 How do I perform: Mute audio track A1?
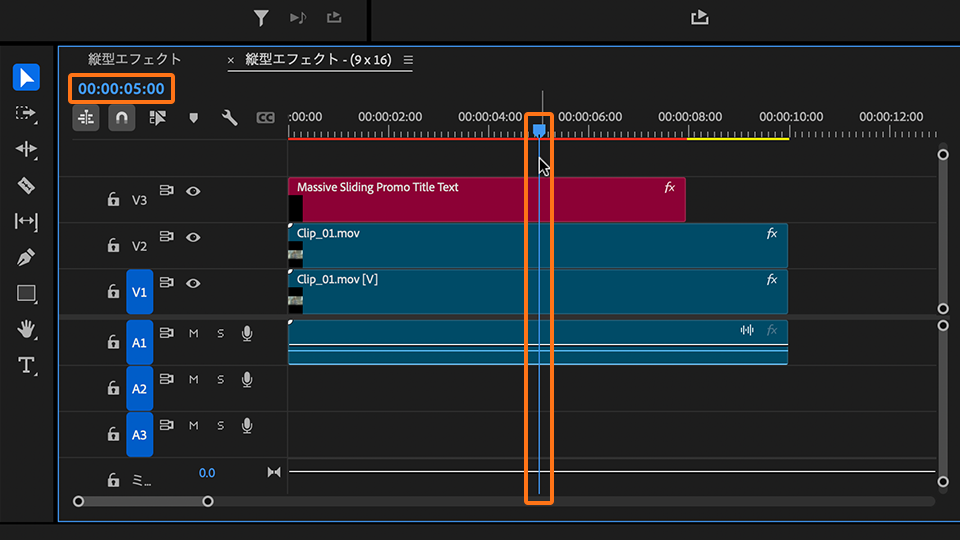[x=194, y=333]
